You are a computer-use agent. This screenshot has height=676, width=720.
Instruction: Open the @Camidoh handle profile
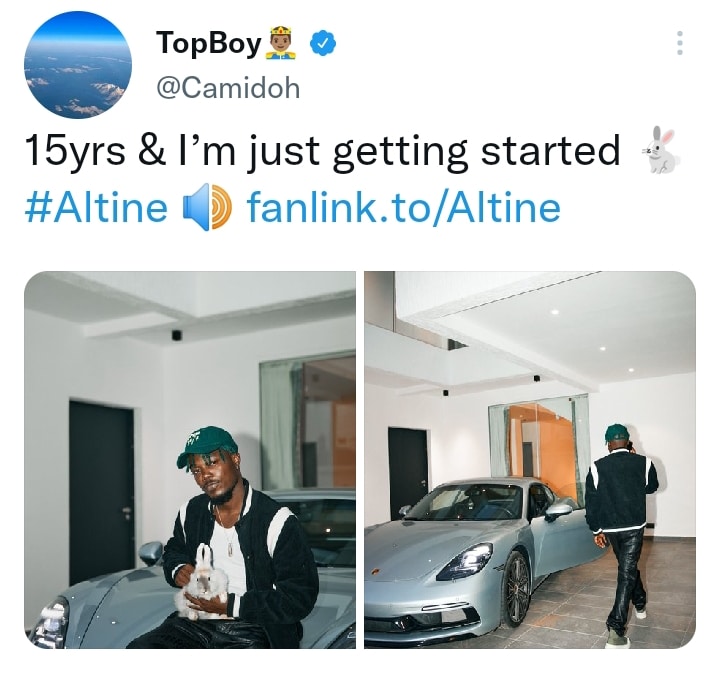(228, 88)
